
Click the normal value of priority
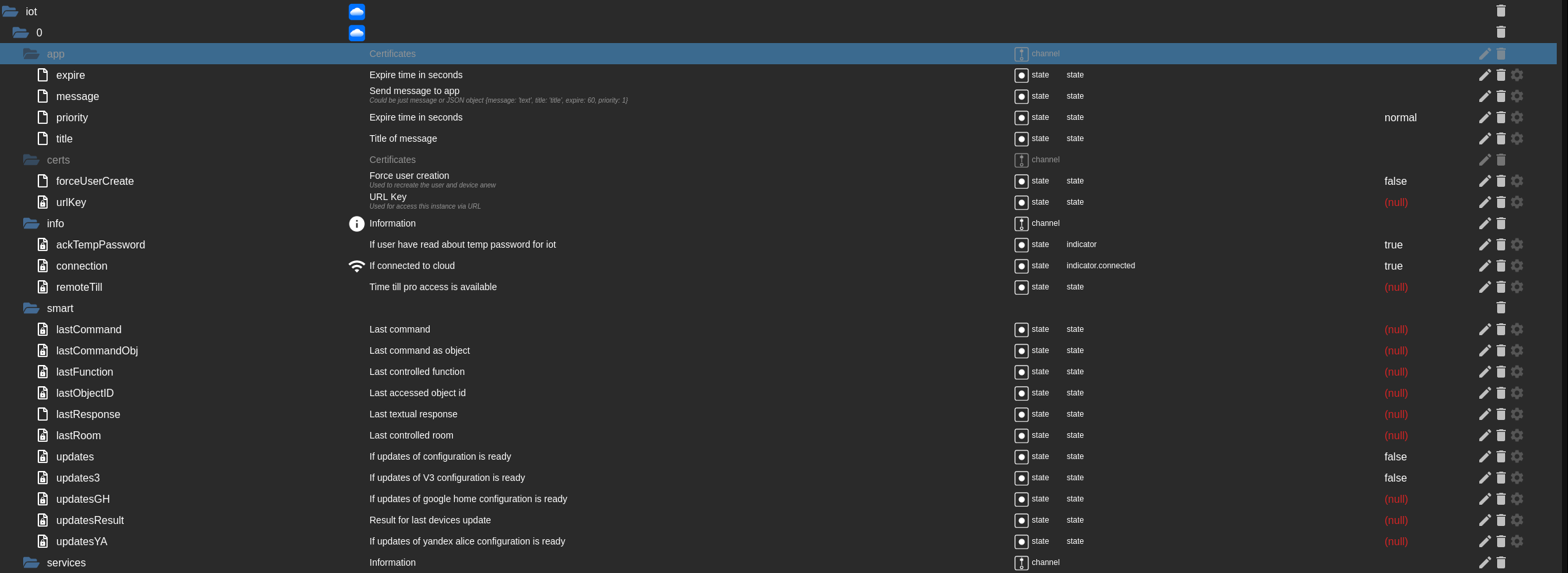pyautogui.click(x=1400, y=117)
